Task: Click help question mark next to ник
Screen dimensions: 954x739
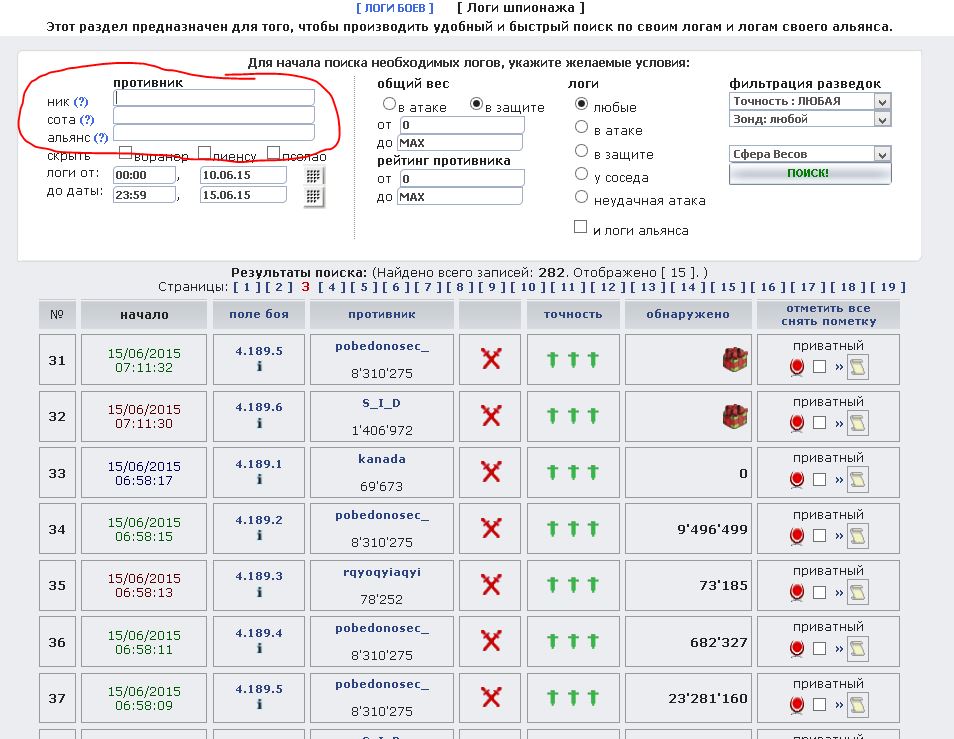Action: pos(81,102)
